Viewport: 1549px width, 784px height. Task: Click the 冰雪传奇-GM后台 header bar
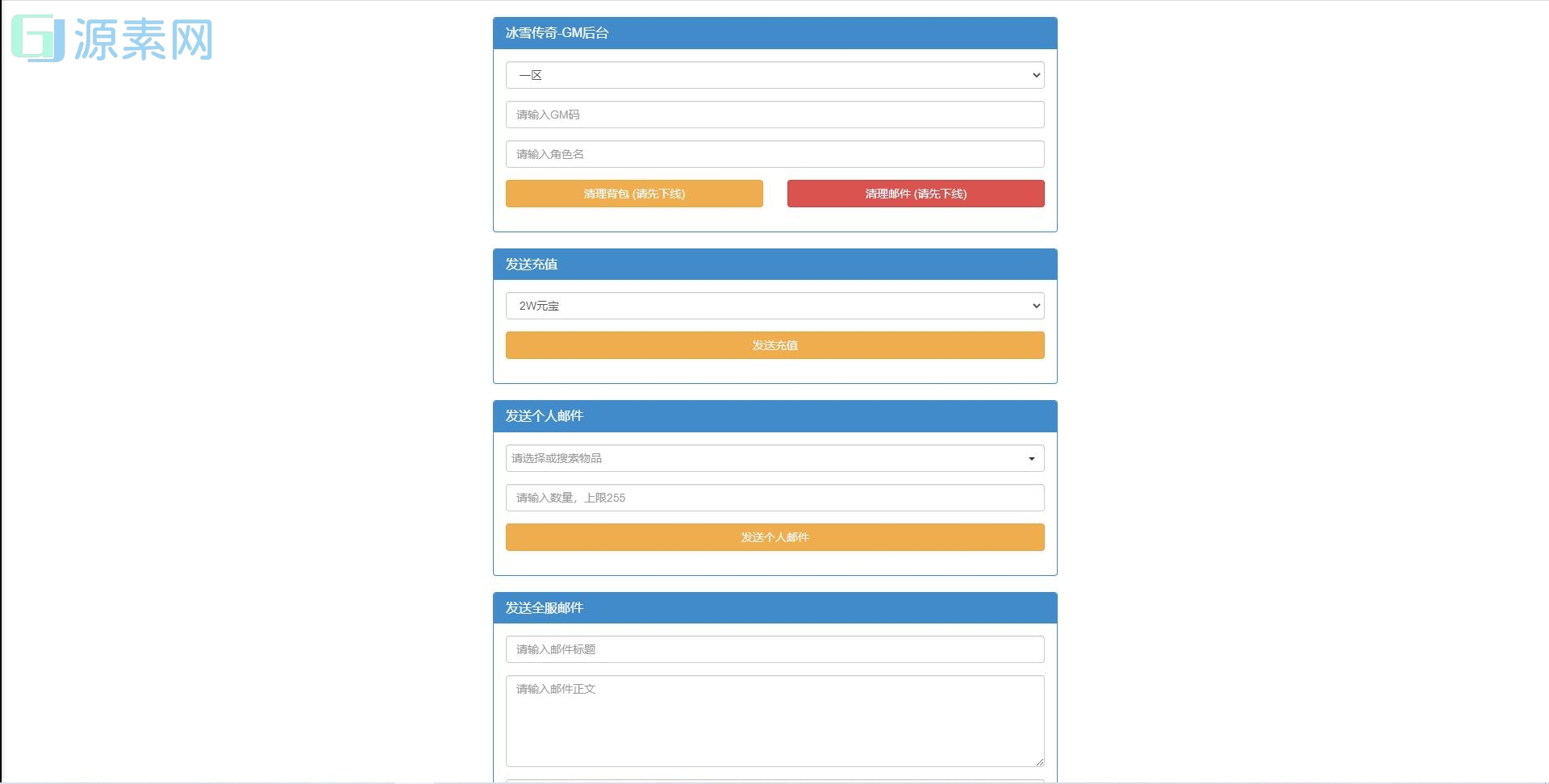click(x=774, y=33)
